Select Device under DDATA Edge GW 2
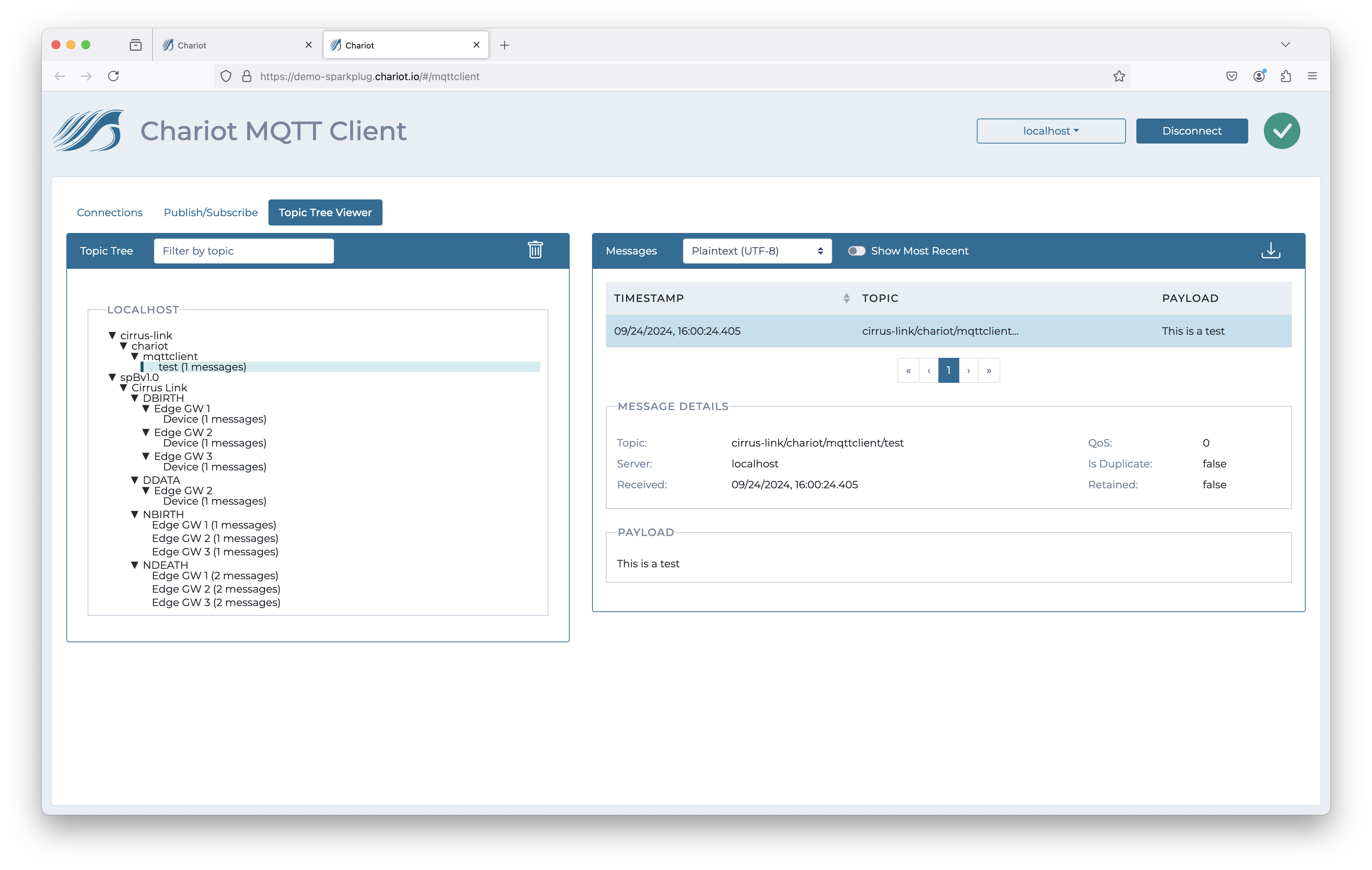Screen dimensions: 1372x870 pos(214,501)
